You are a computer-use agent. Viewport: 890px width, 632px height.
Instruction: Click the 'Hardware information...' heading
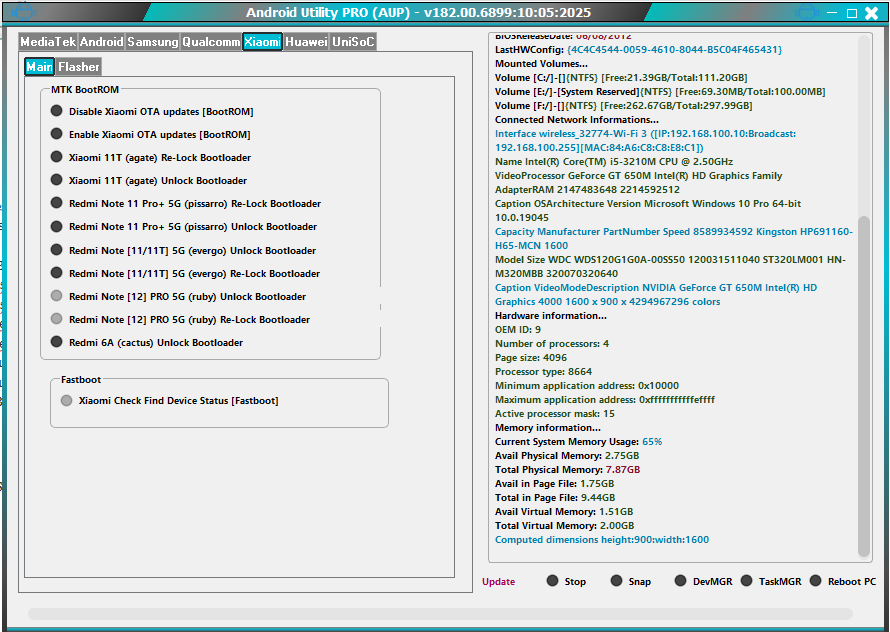(x=551, y=316)
